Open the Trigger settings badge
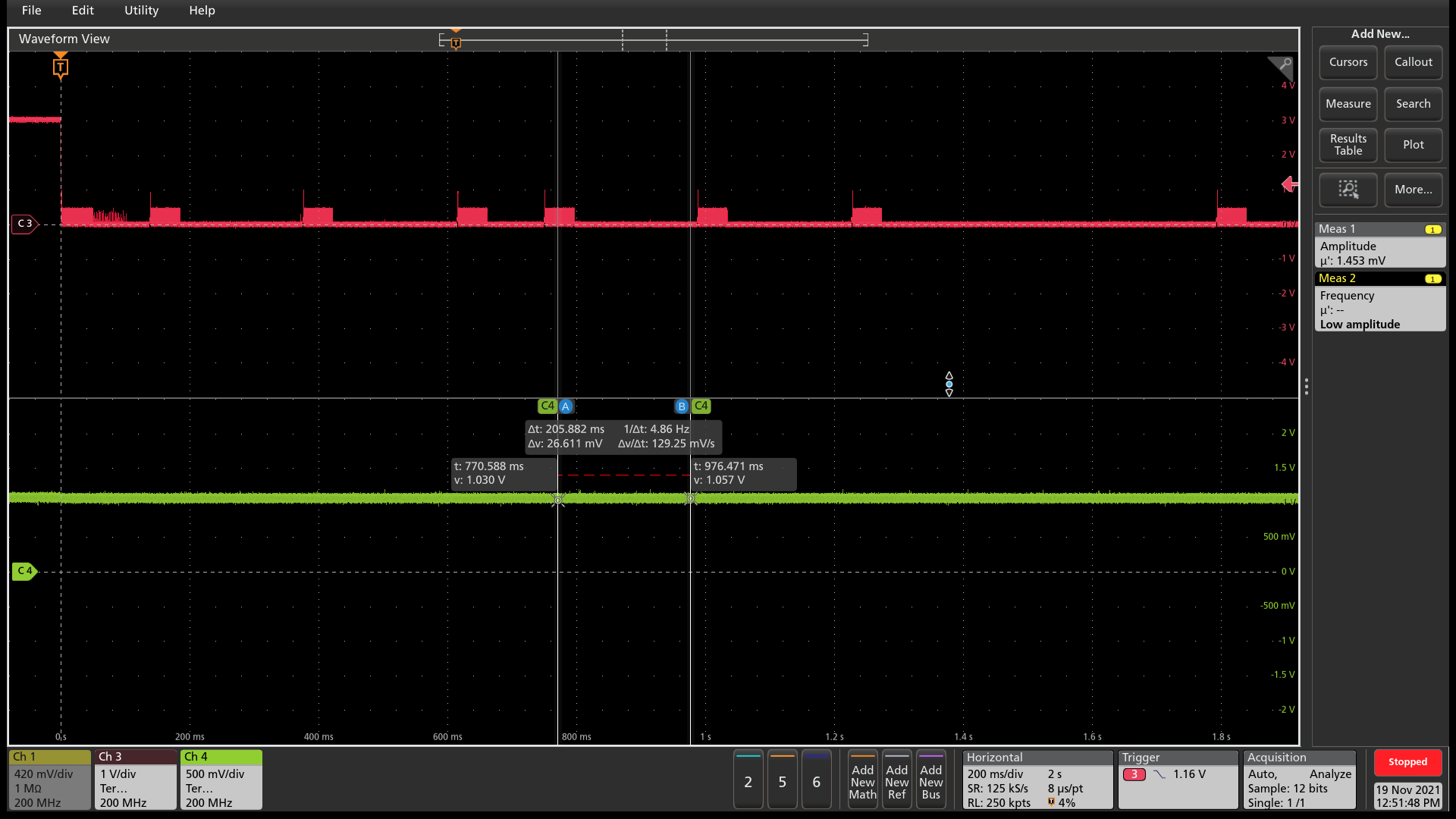 tap(1178, 780)
